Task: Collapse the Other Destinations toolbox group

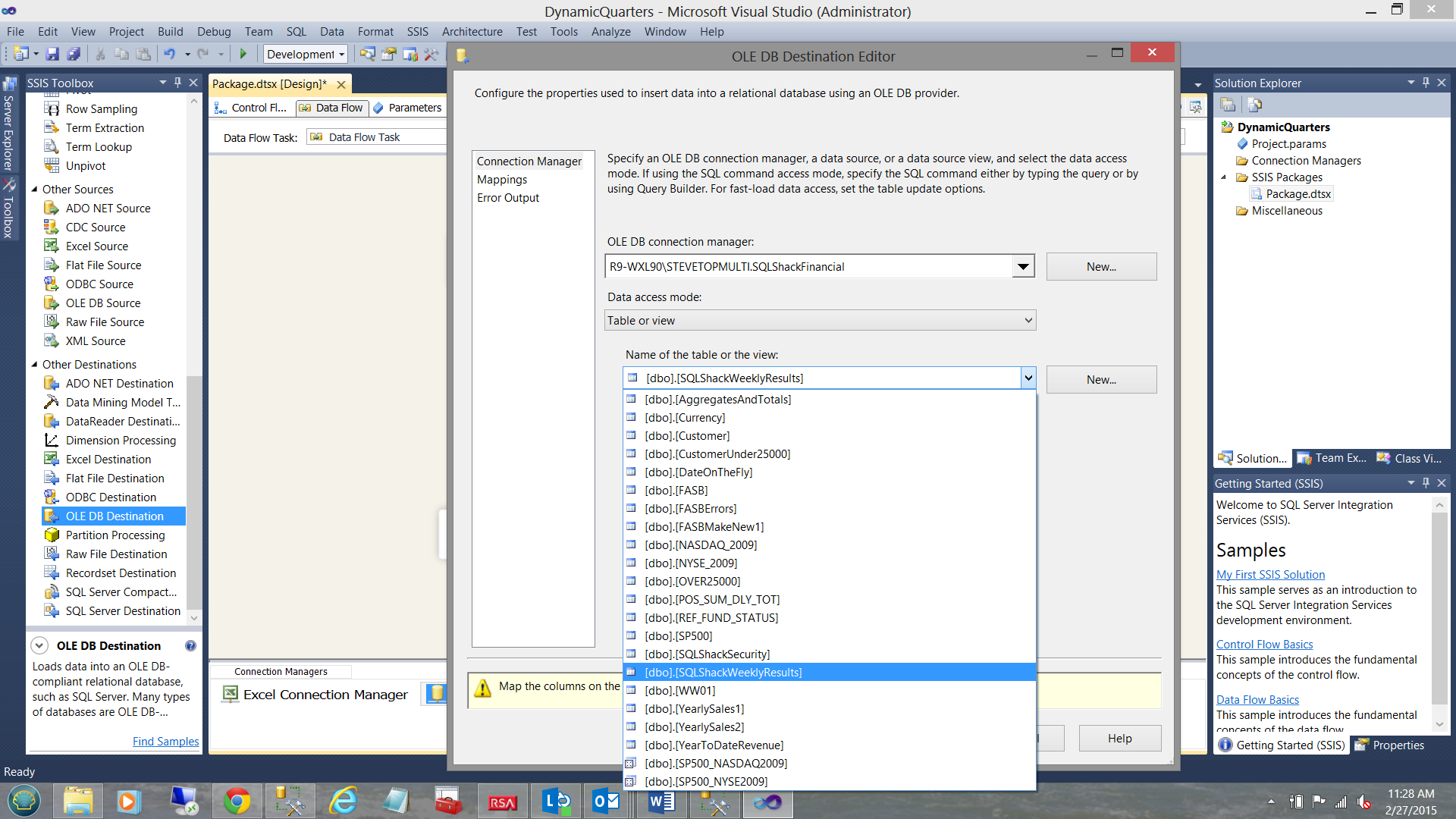Action: [34, 365]
